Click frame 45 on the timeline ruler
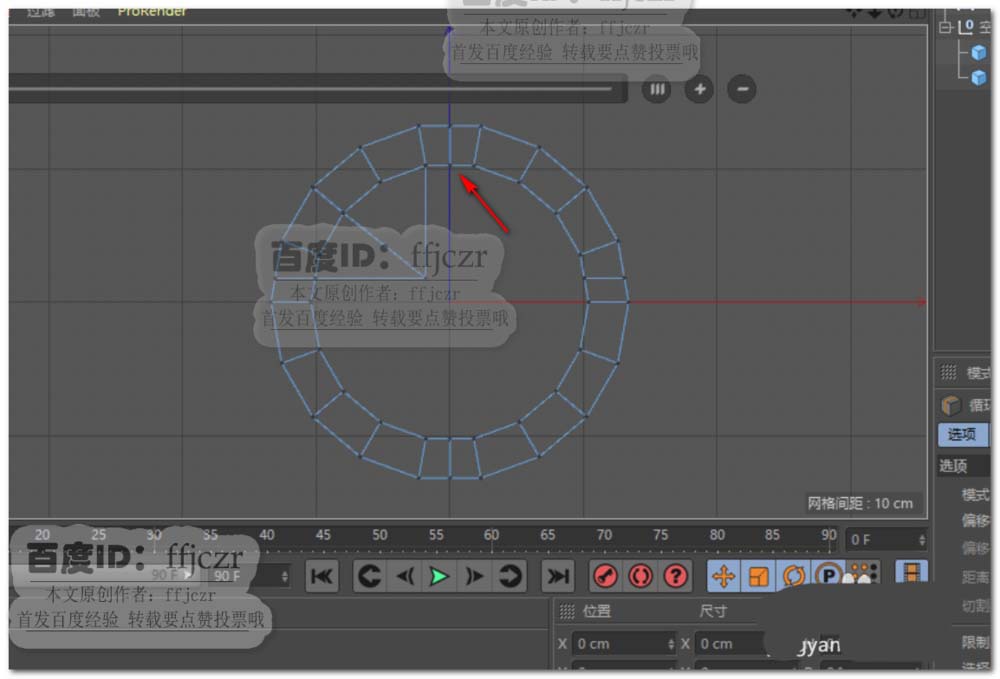This screenshot has width=1000, height=679. point(323,535)
